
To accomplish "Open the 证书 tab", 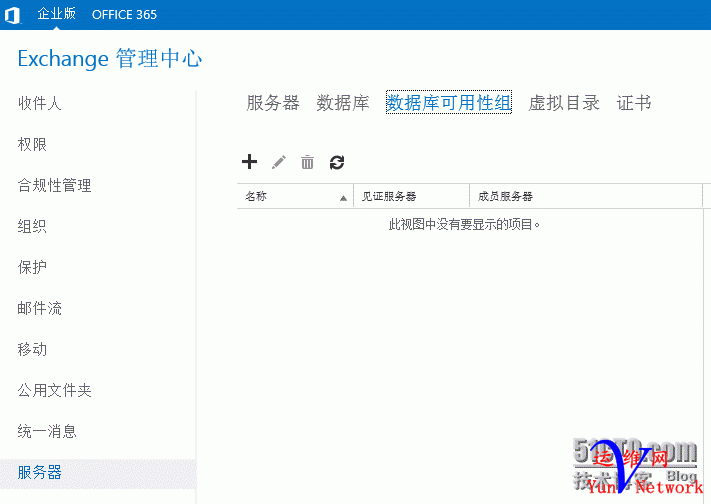I will (634, 103).
